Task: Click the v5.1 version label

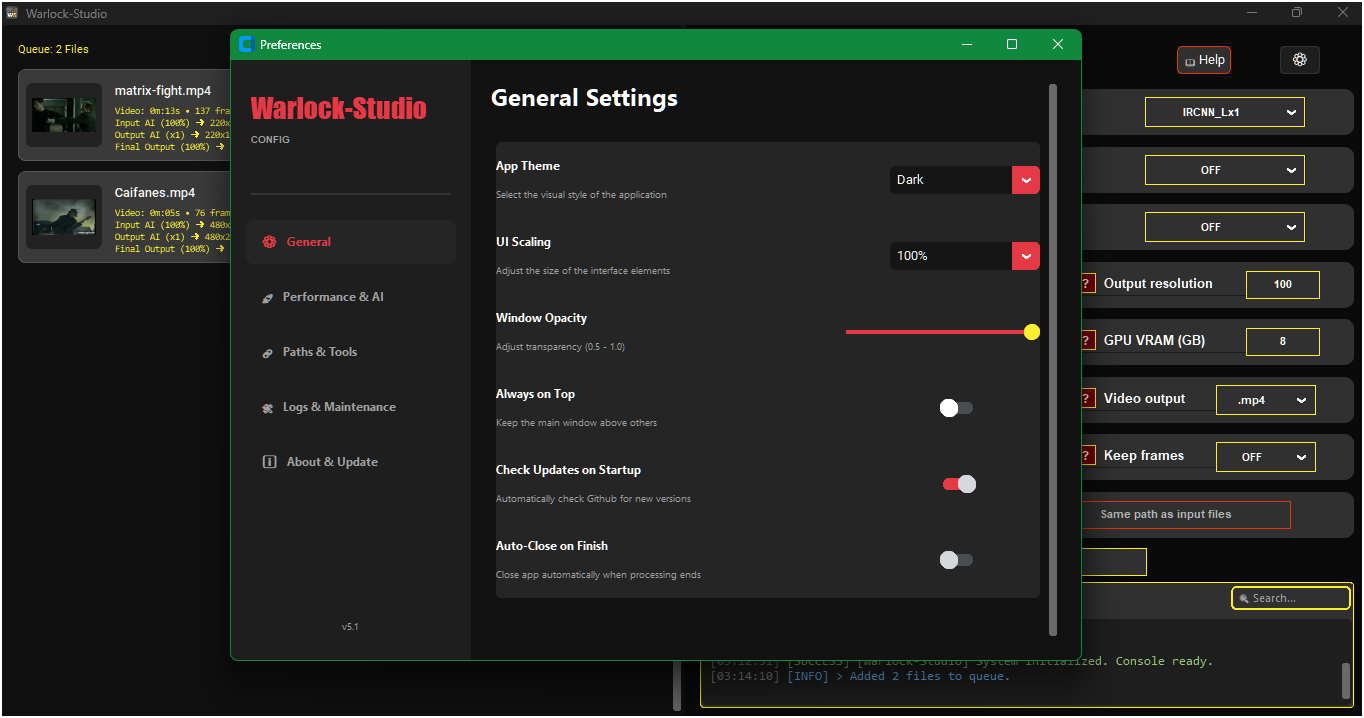Action: point(350,627)
